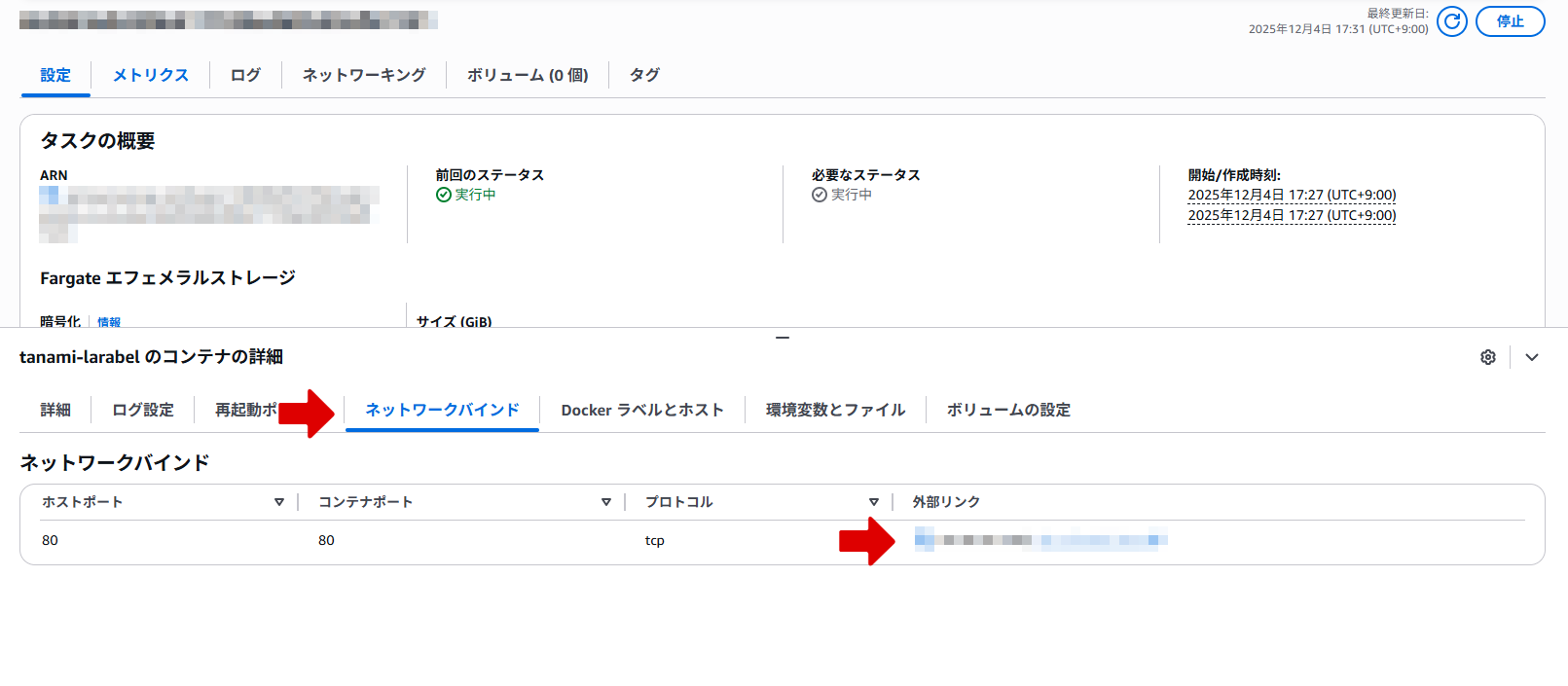Open the container 詳細 tab
Viewport: 1568px width, 686px height.
click(x=55, y=410)
